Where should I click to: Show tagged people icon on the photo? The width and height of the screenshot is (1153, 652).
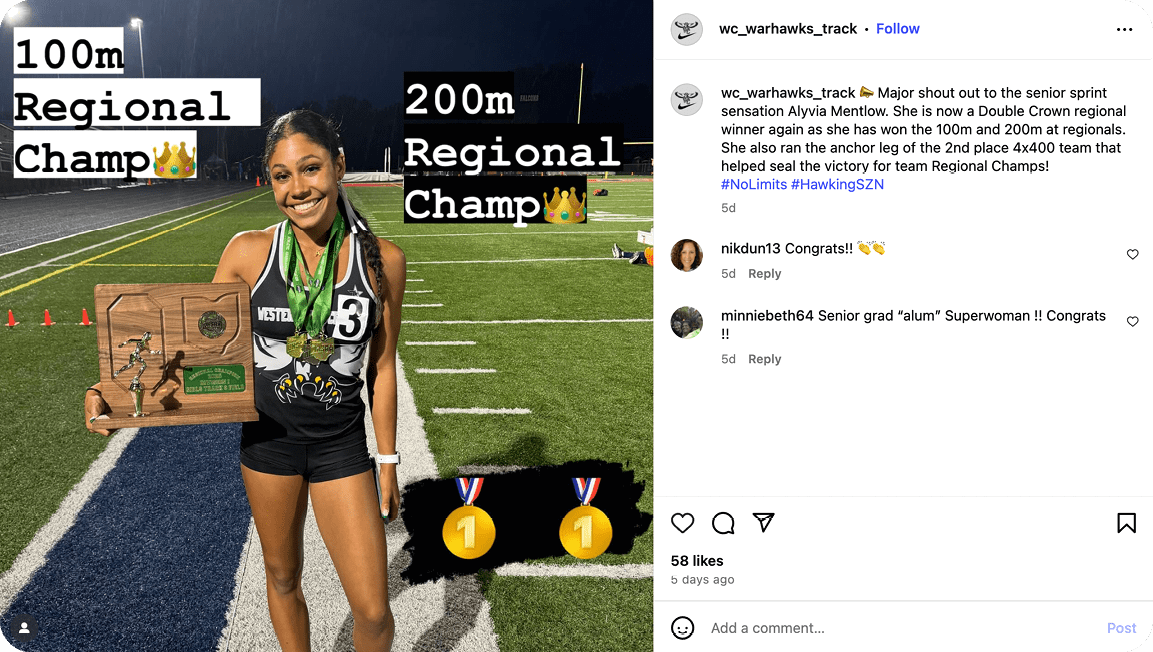[24, 627]
